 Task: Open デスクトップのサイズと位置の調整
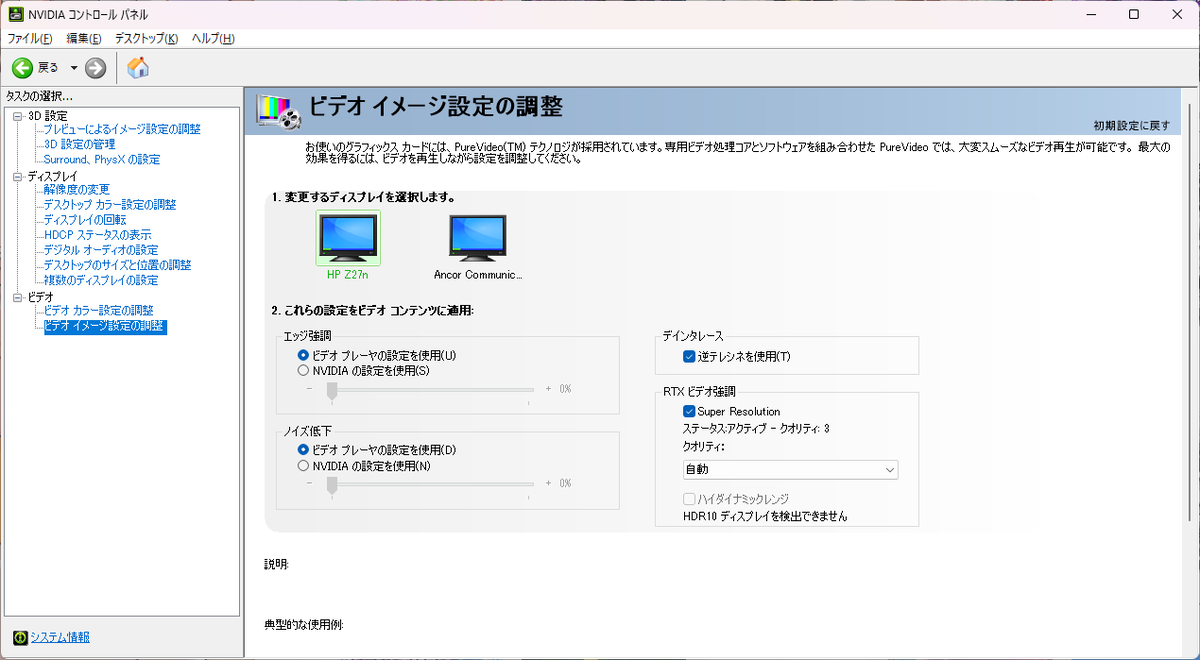[x=117, y=265]
